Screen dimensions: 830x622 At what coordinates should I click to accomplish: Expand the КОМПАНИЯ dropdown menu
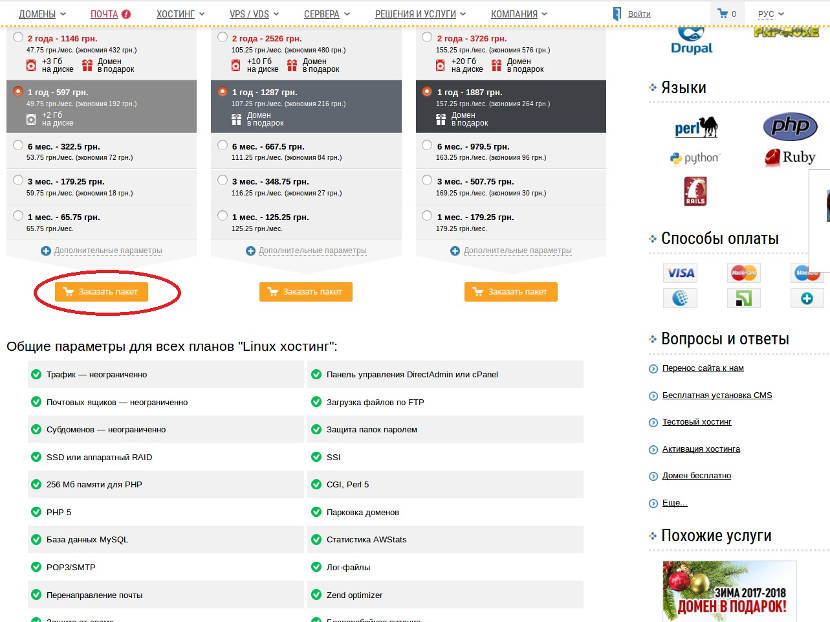(519, 14)
